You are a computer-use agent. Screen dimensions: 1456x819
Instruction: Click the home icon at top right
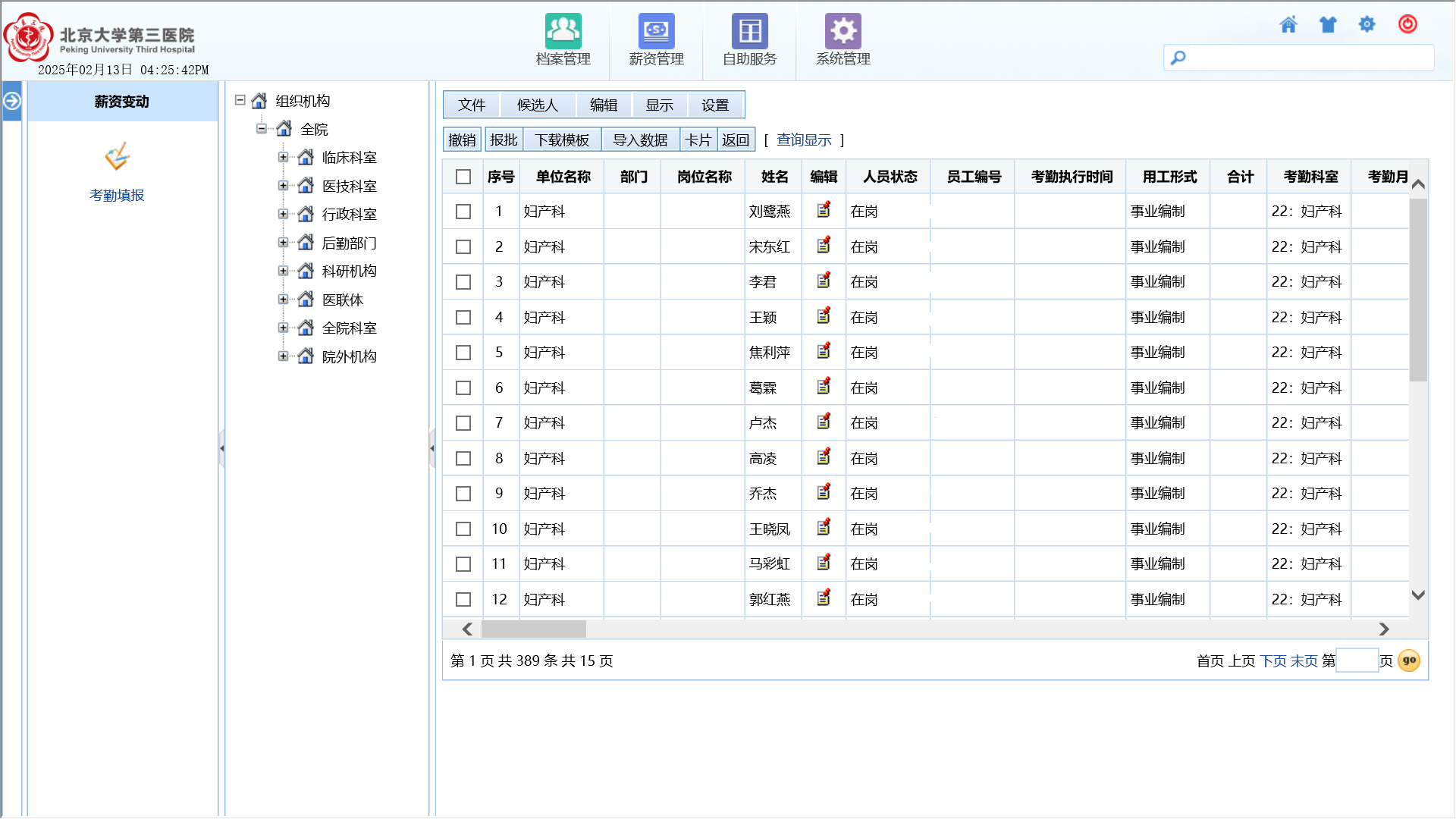click(x=1288, y=25)
